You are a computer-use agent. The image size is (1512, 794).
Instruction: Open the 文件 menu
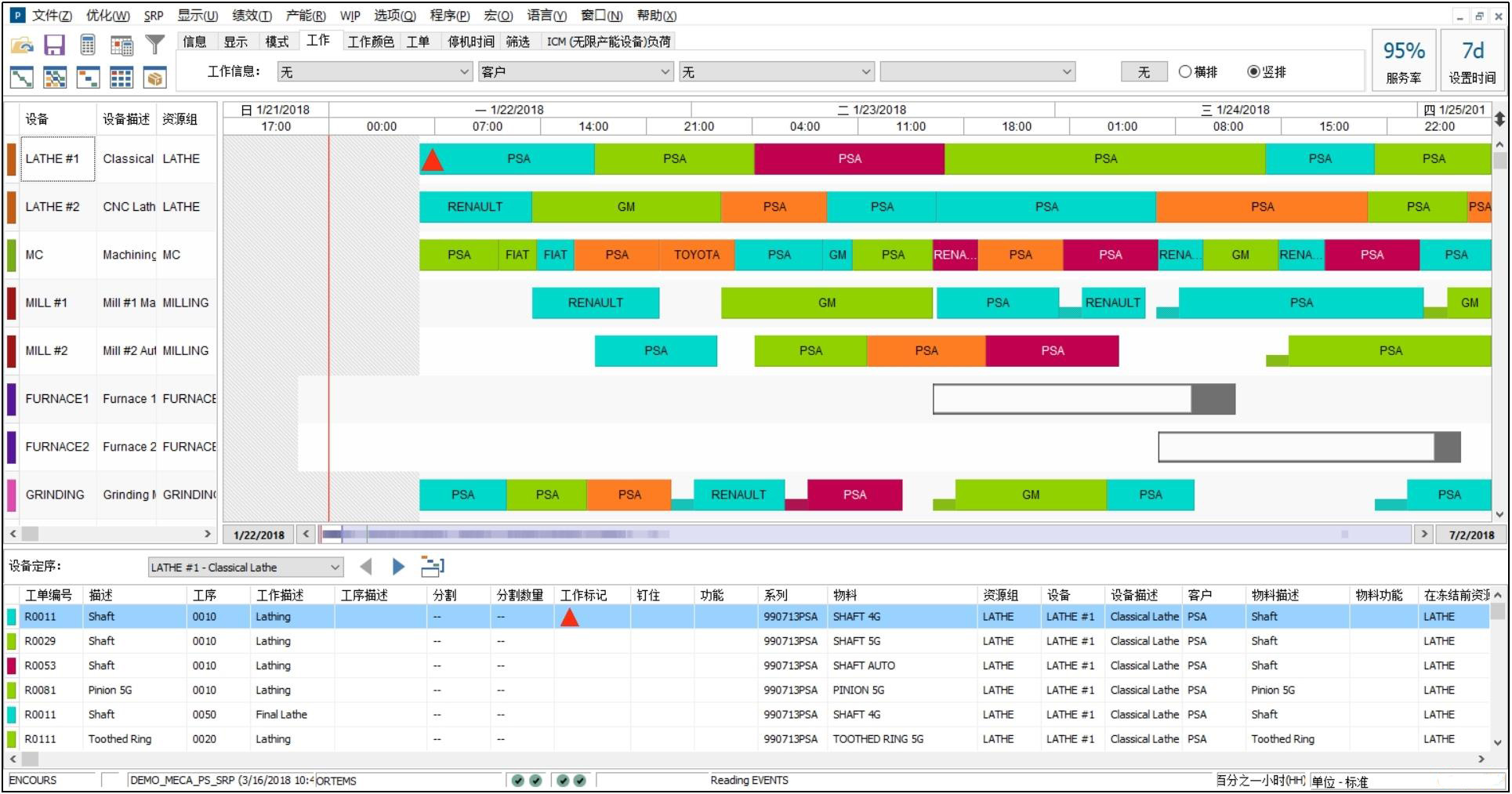click(51, 16)
